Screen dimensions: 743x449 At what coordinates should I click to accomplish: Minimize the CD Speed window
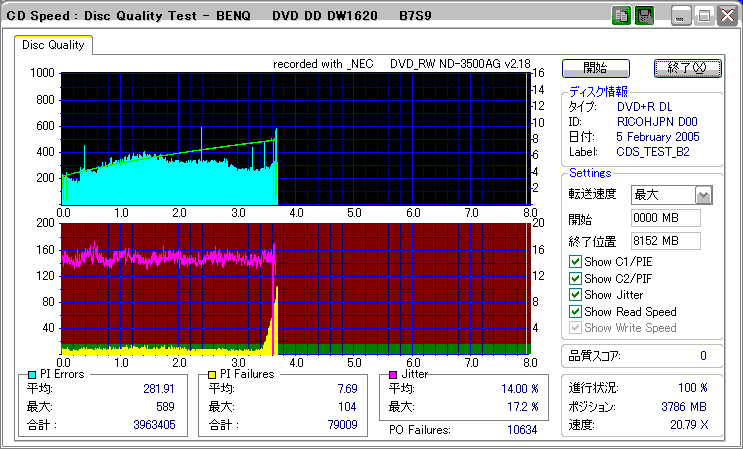pyautogui.click(x=681, y=16)
